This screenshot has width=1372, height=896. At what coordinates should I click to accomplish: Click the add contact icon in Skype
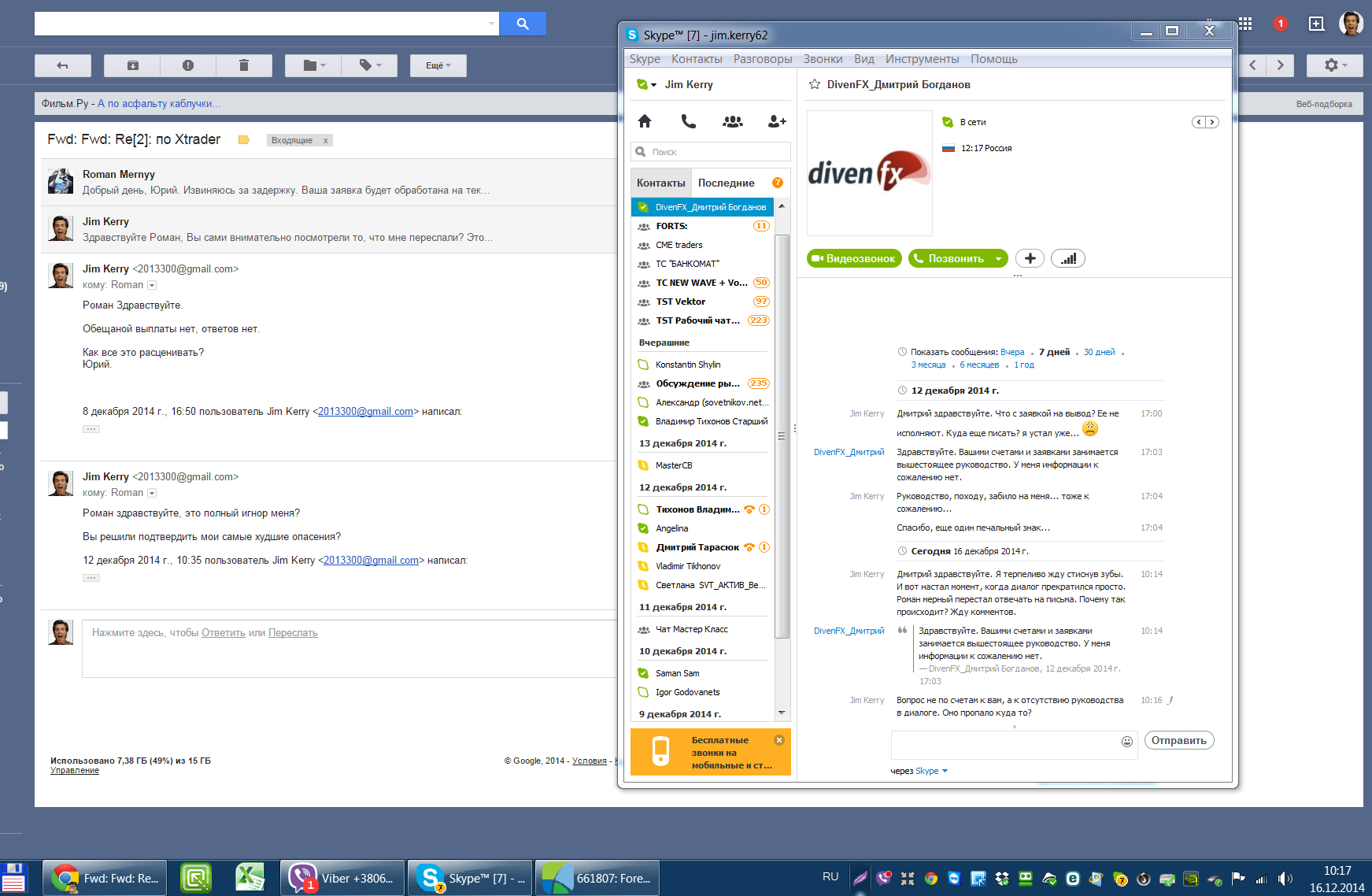coord(777,121)
